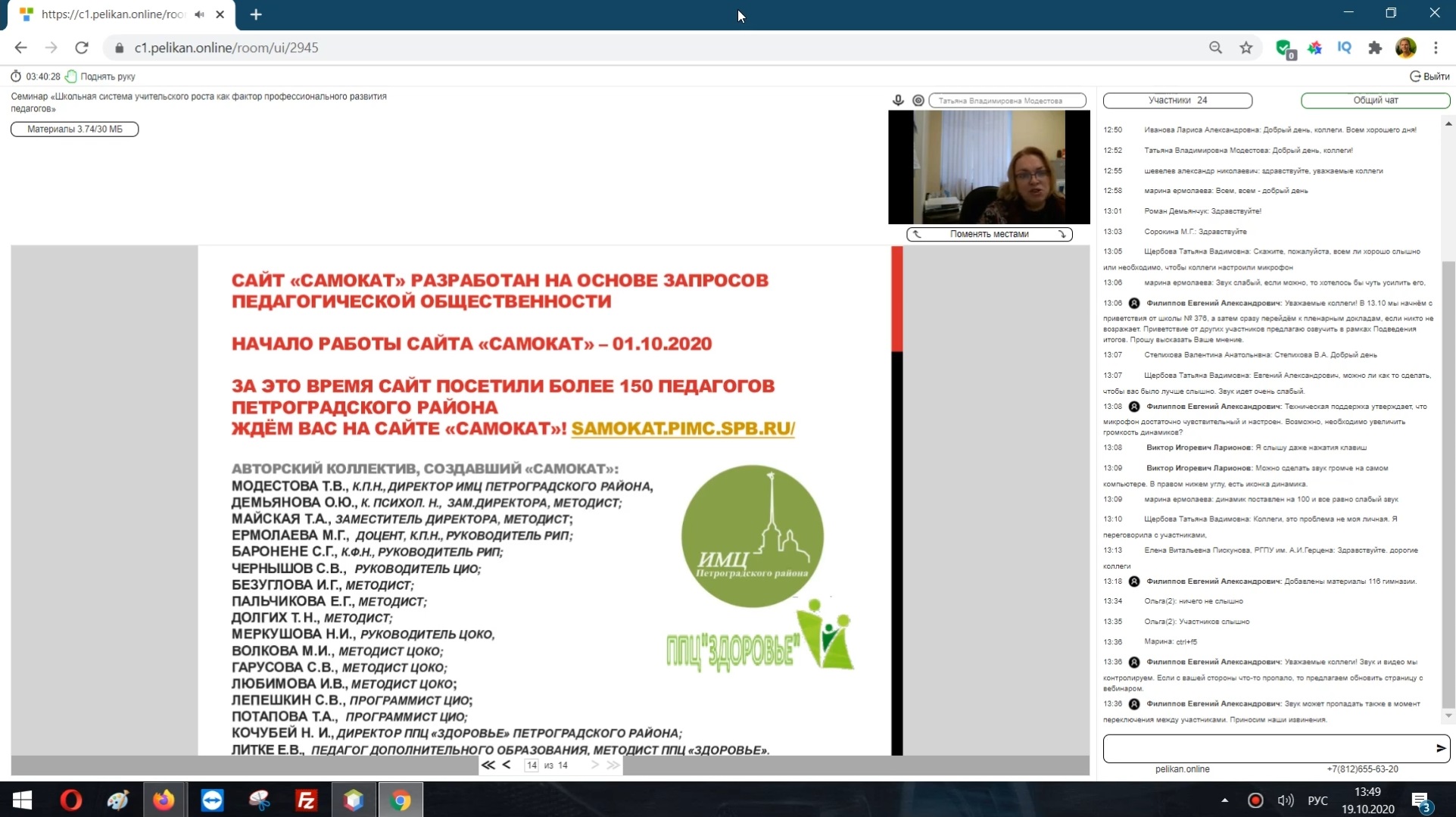Open a new browser tab with plus
The height and width of the screenshot is (817, 1456).
click(x=256, y=14)
